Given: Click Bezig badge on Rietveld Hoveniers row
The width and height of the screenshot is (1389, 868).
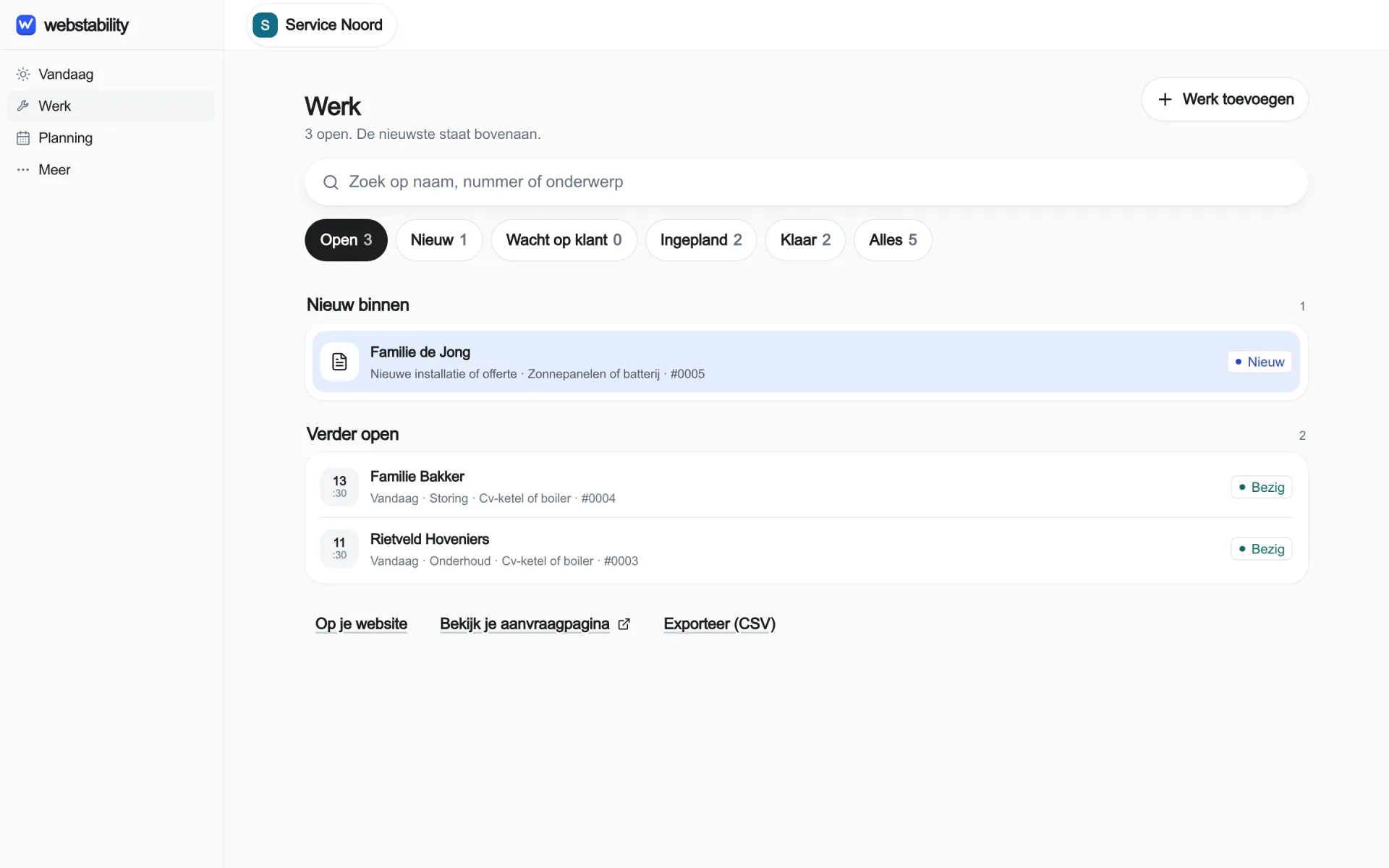Looking at the screenshot, I should coord(1261,549).
